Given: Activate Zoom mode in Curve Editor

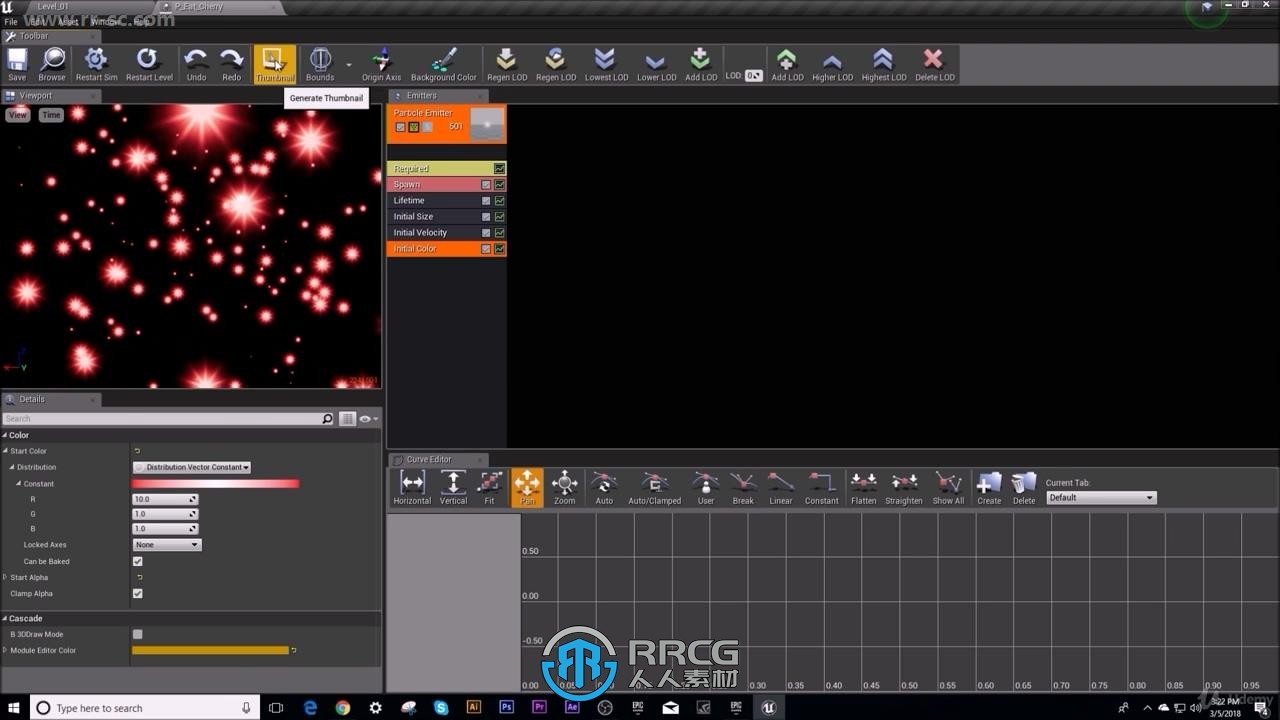Looking at the screenshot, I should pos(564,488).
